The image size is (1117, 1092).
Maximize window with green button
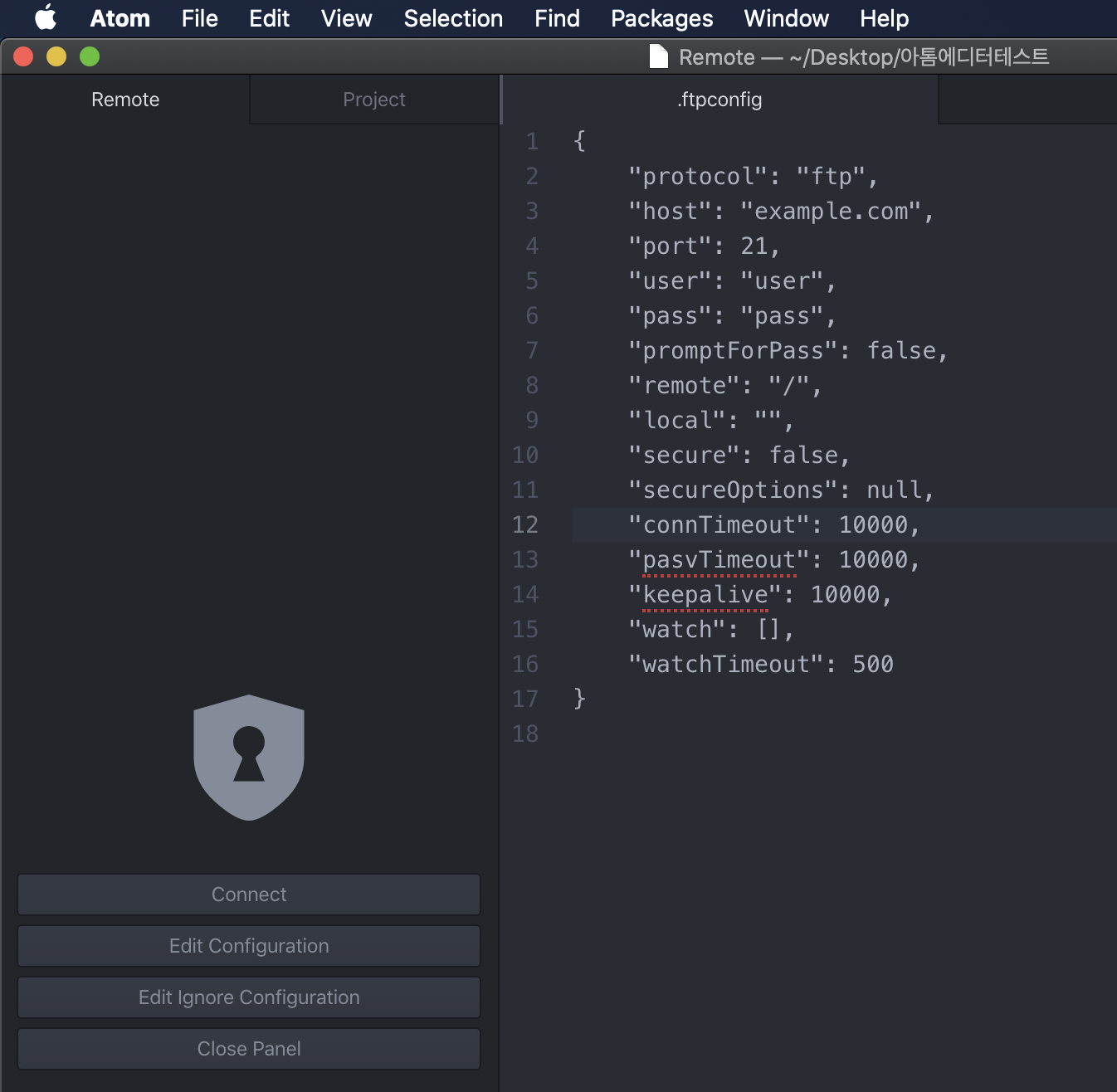tap(90, 56)
